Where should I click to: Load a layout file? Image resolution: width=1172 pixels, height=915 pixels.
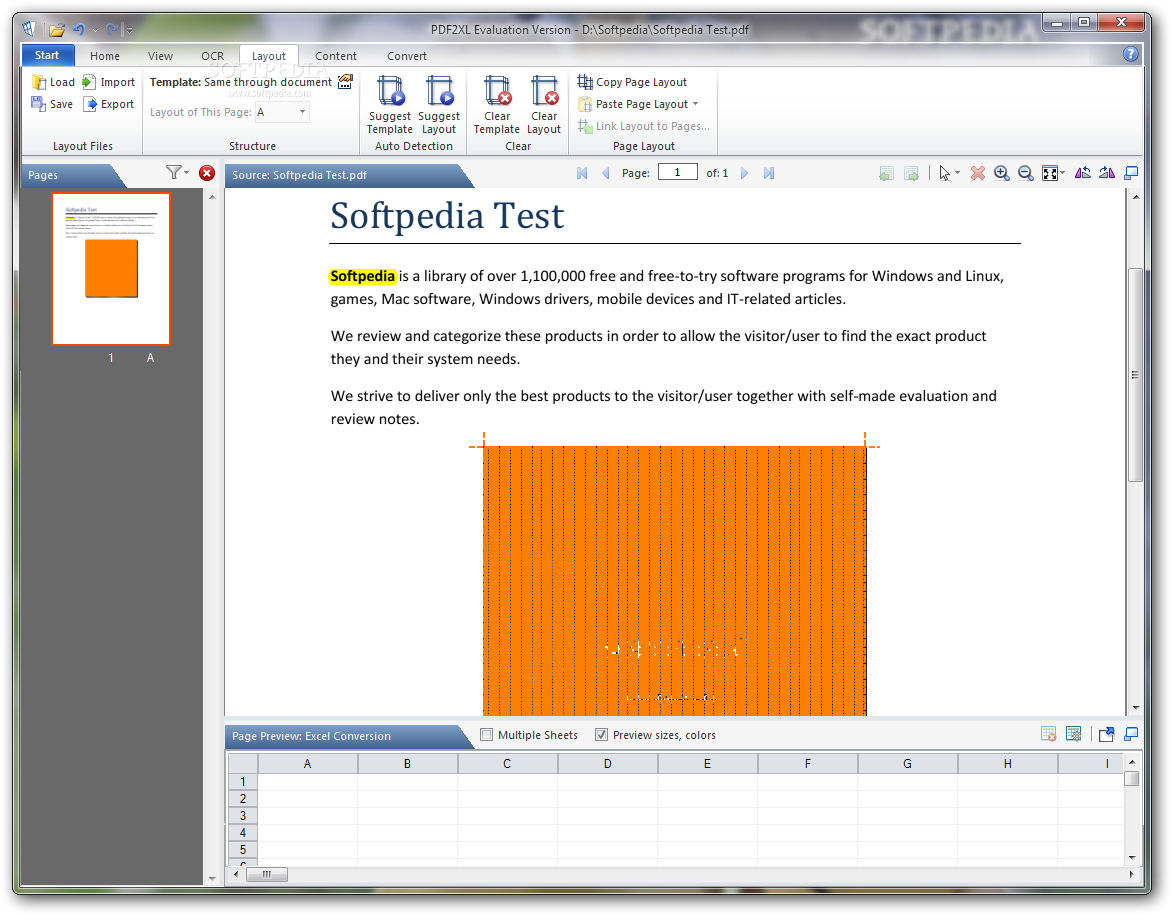coord(53,82)
